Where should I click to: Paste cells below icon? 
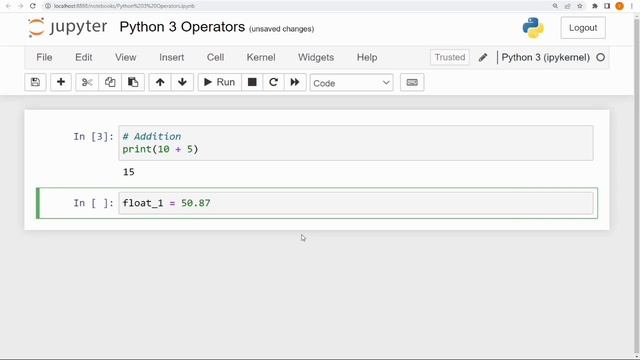[x=133, y=82]
